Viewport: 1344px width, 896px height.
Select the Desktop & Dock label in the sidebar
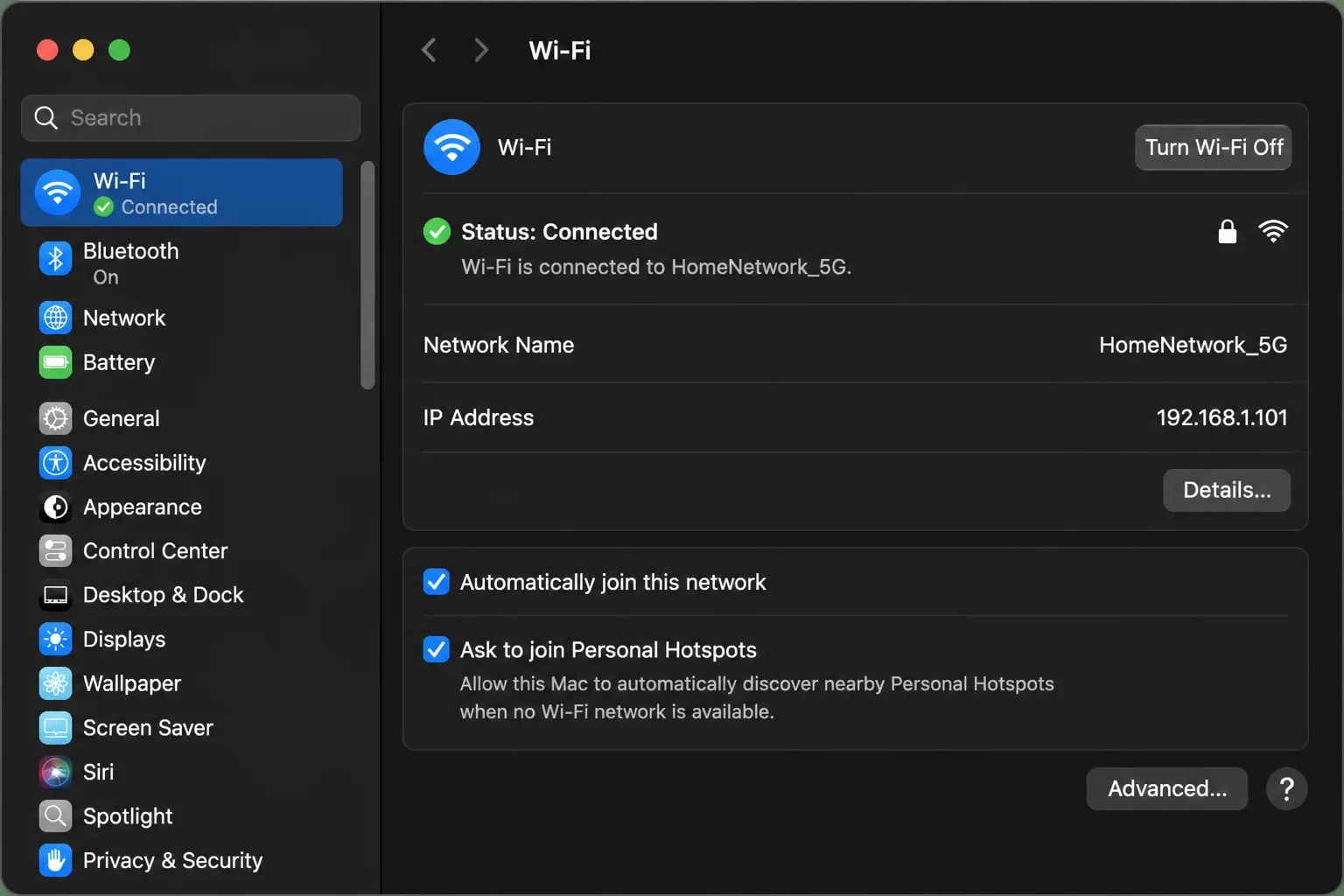tap(164, 595)
